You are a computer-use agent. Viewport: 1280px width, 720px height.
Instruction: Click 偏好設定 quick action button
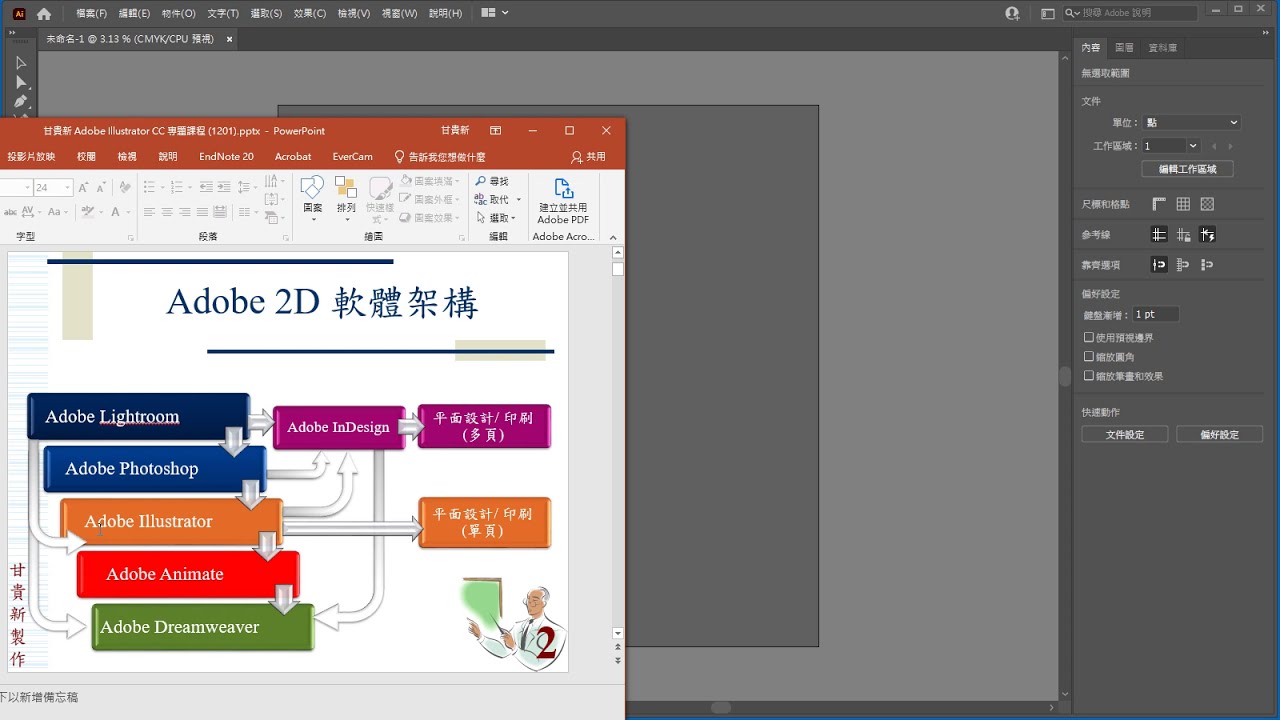(x=1219, y=435)
